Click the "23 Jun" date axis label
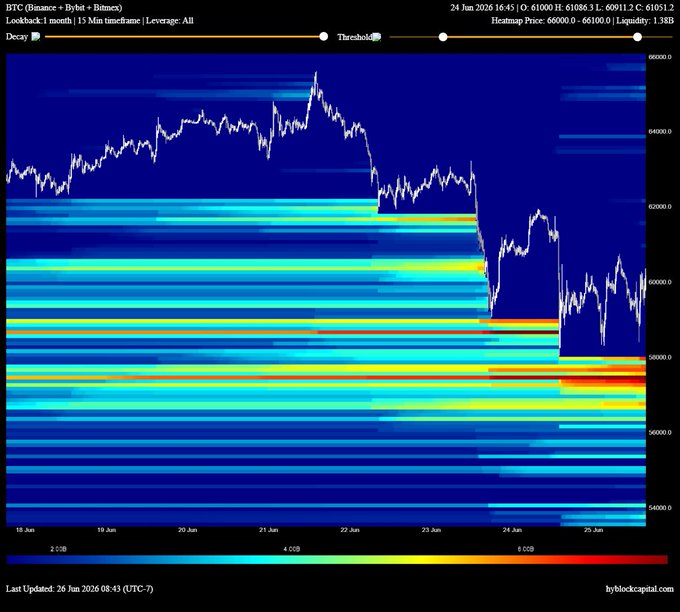The width and height of the screenshot is (680, 612). click(431, 530)
